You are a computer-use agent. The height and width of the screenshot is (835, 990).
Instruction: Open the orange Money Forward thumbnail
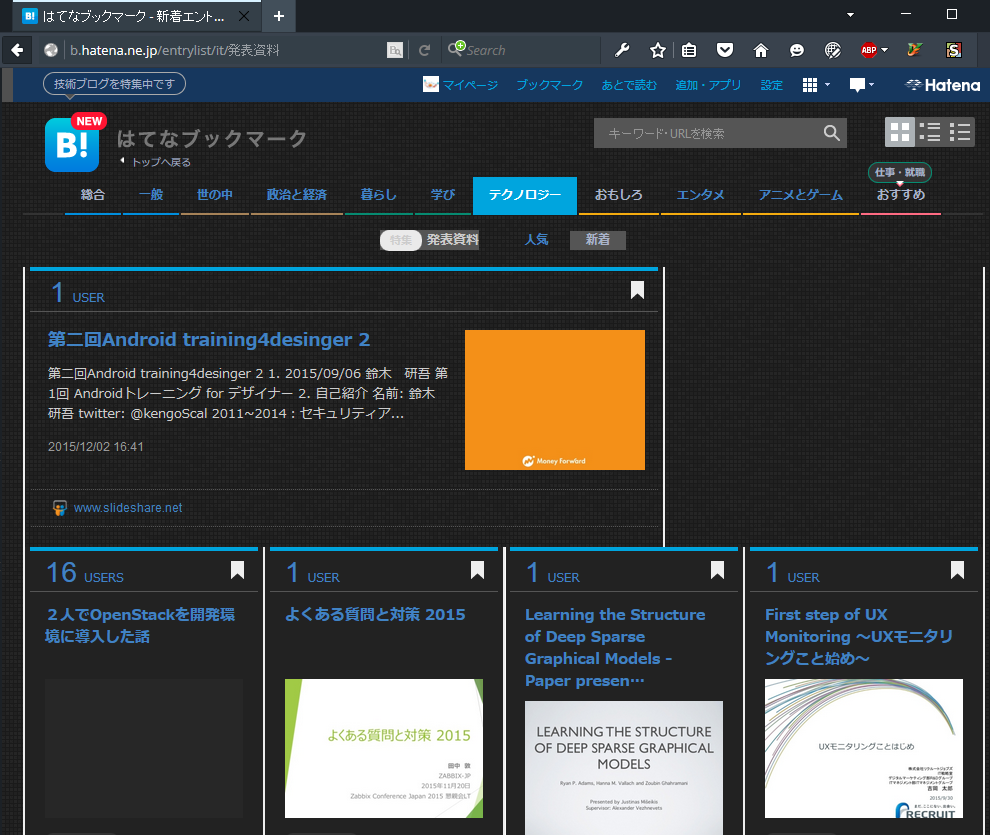point(554,400)
